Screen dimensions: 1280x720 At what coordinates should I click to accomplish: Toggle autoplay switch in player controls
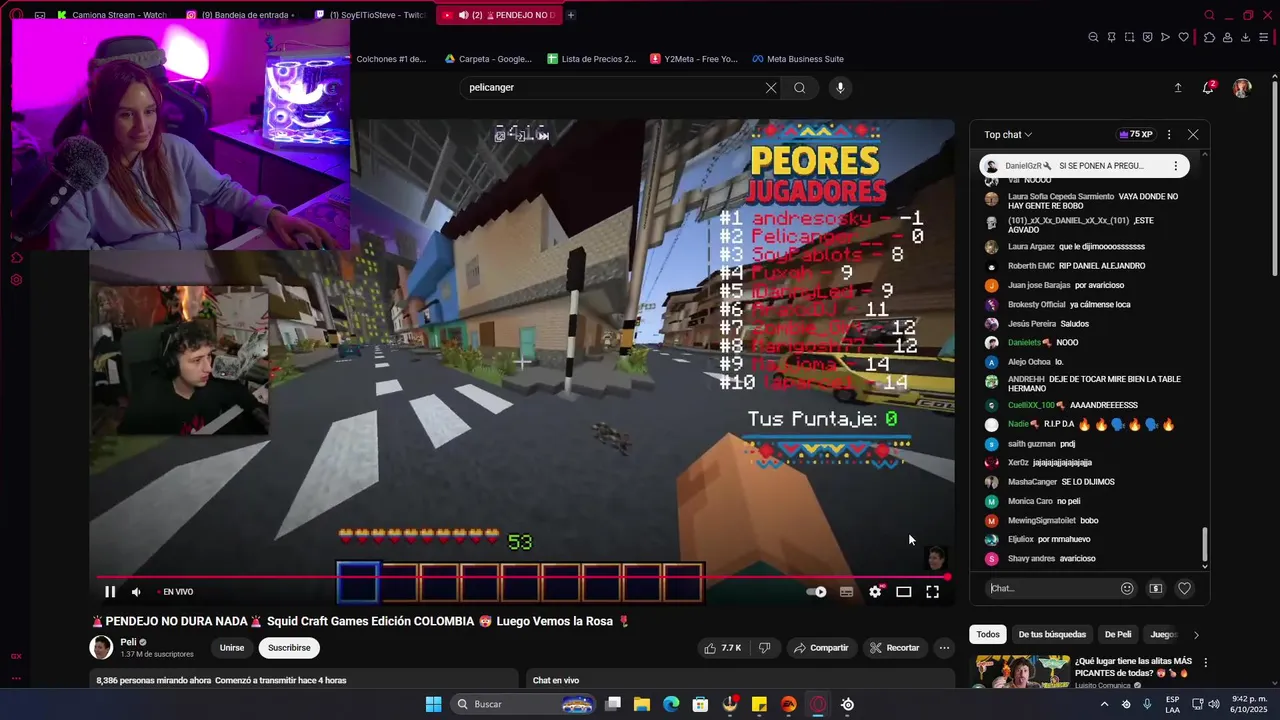click(816, 592)
